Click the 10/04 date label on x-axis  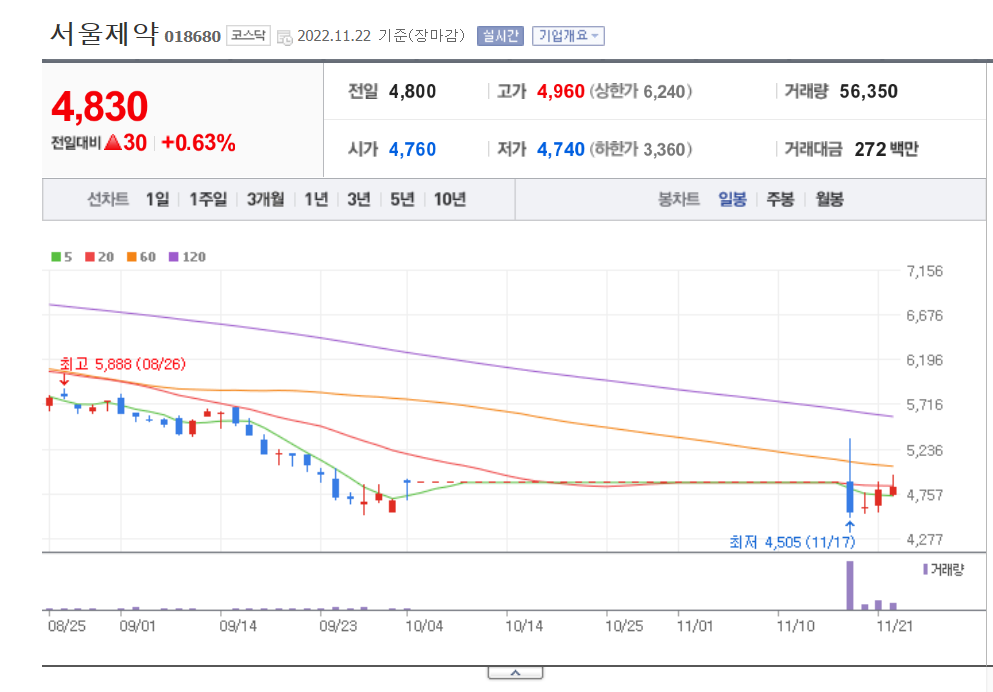click(x=424, y=626)
